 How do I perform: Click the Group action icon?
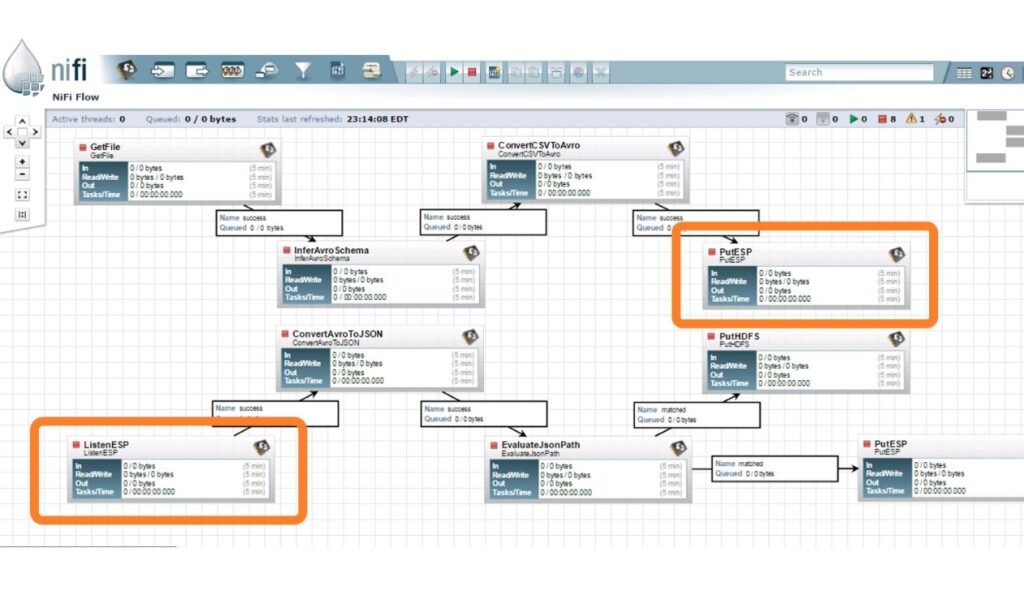point(556,72)
